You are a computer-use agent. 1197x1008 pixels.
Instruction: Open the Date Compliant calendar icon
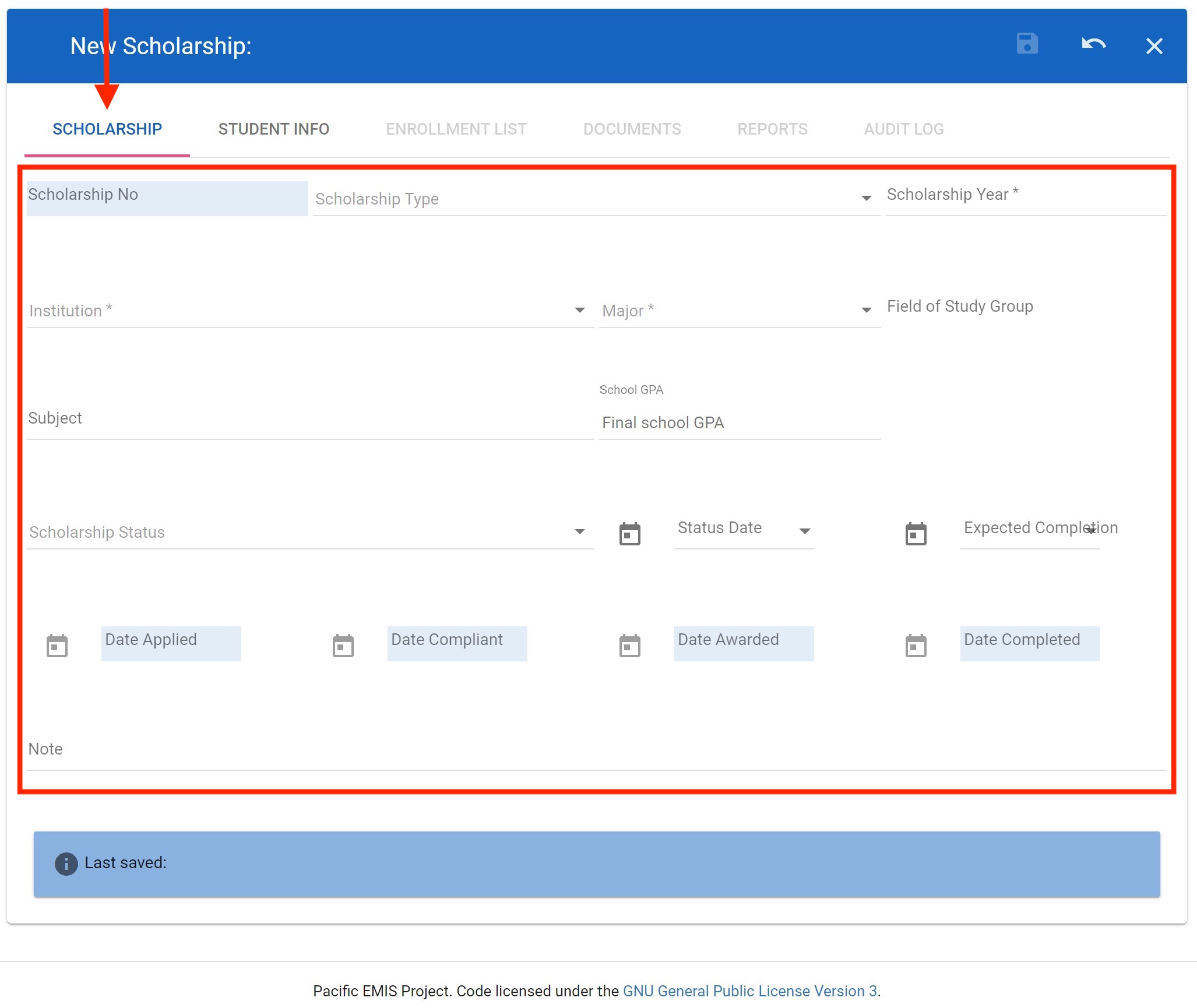[x=343, y=645]
